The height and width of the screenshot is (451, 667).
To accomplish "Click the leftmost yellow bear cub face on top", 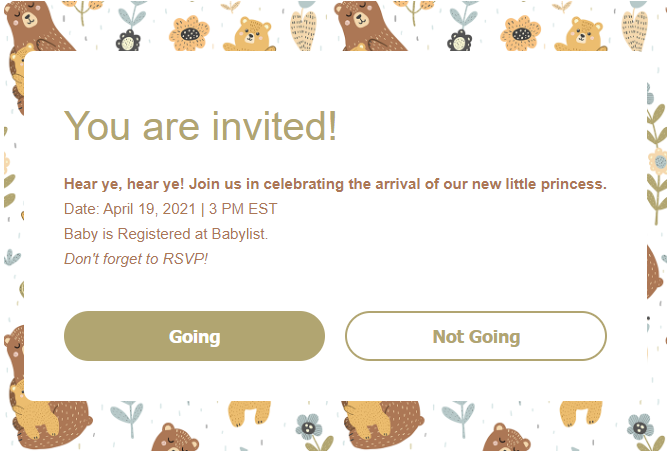I will pyautogui.click(x=250, y=34).
